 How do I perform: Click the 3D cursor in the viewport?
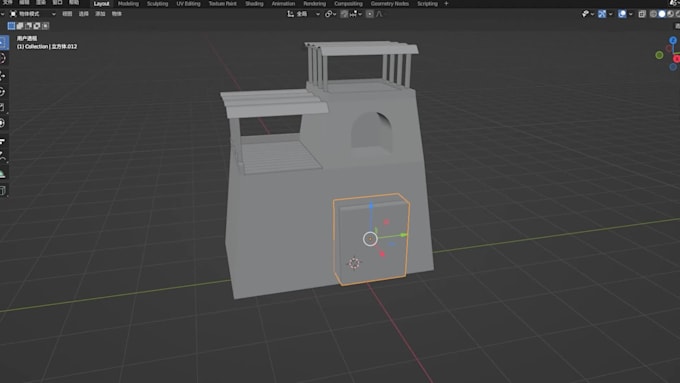click(354, 263)
